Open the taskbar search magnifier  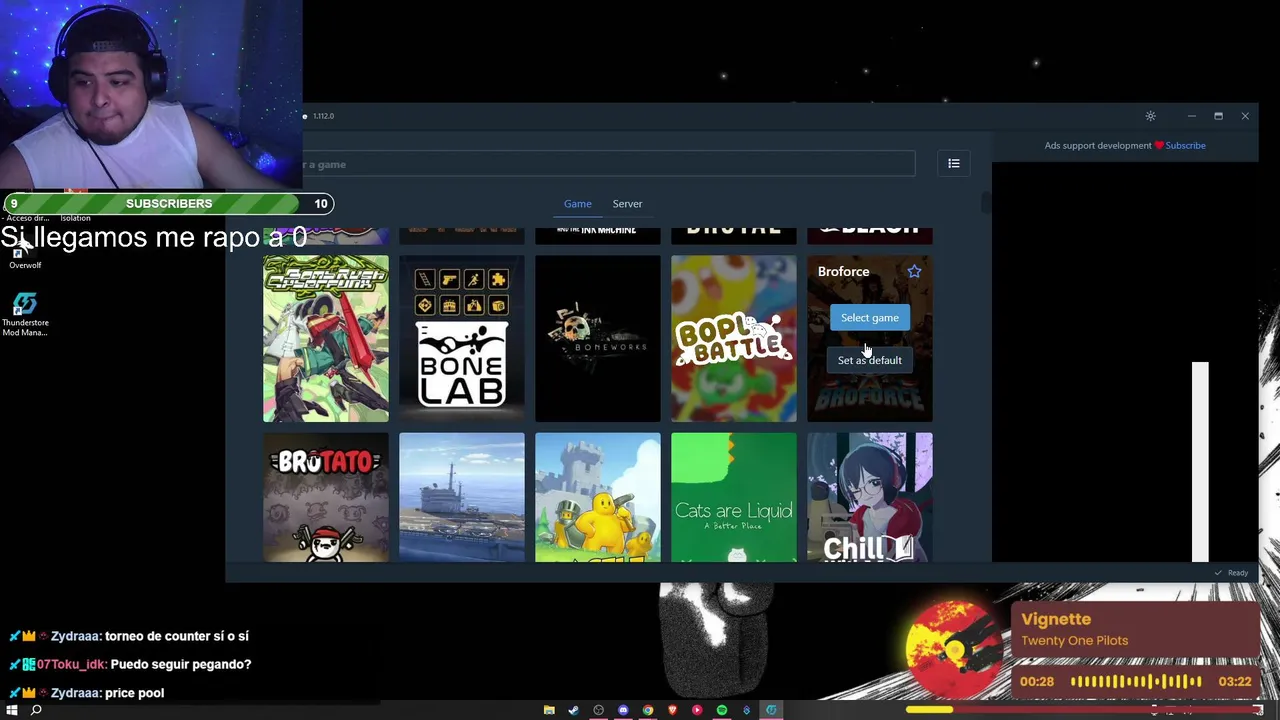coord(36,710)
